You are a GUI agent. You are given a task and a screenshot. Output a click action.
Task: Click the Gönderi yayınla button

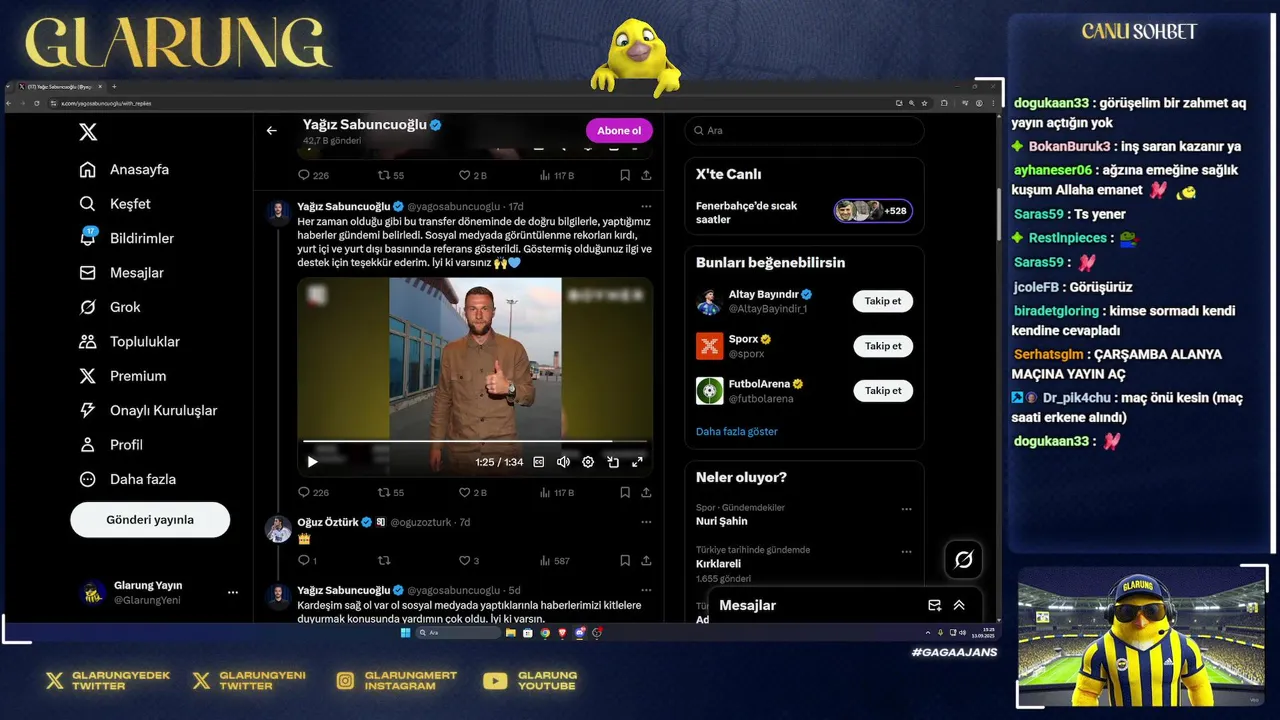click(x=150, y=520)
